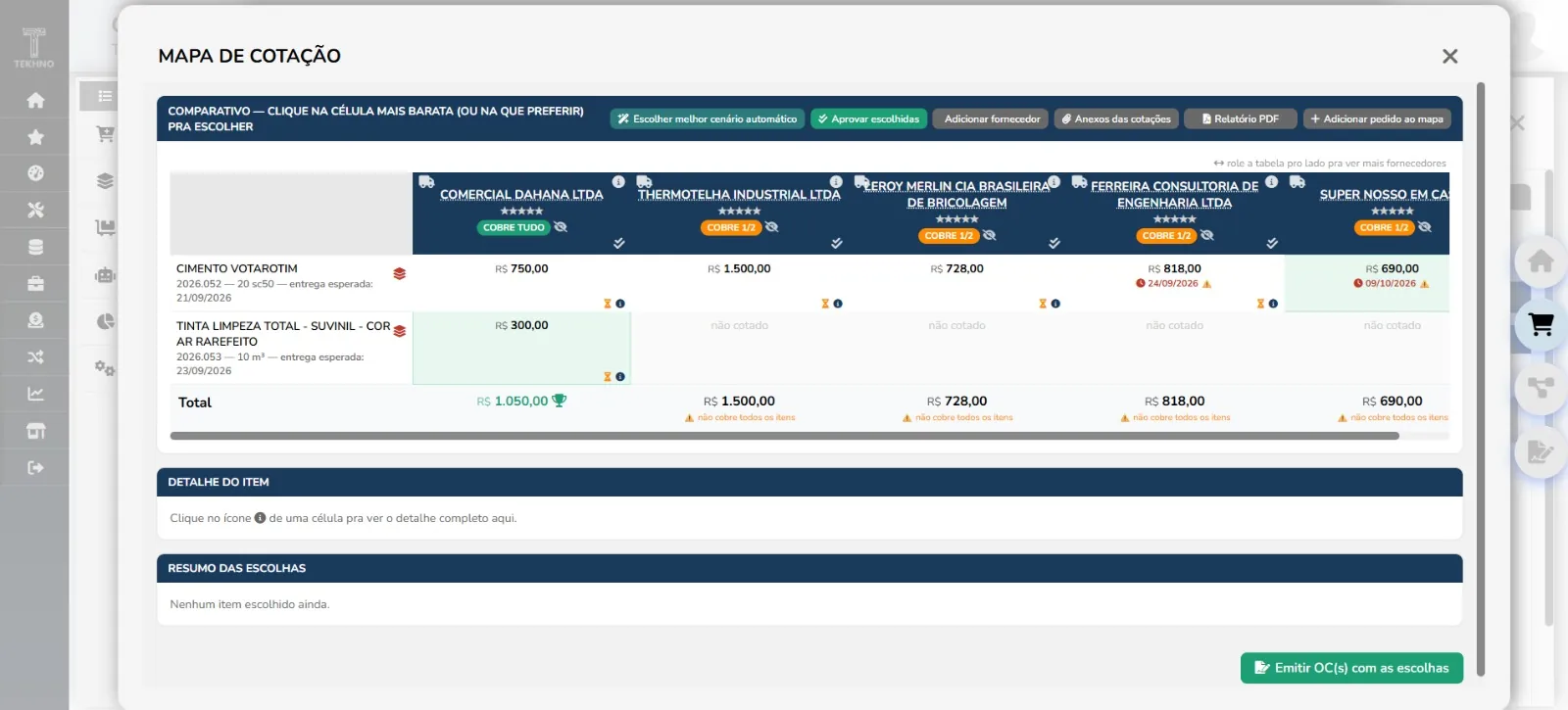The image size is (1568, 710).
Task: Generate 'Relatório PDF'
Action: point(1241,118)
